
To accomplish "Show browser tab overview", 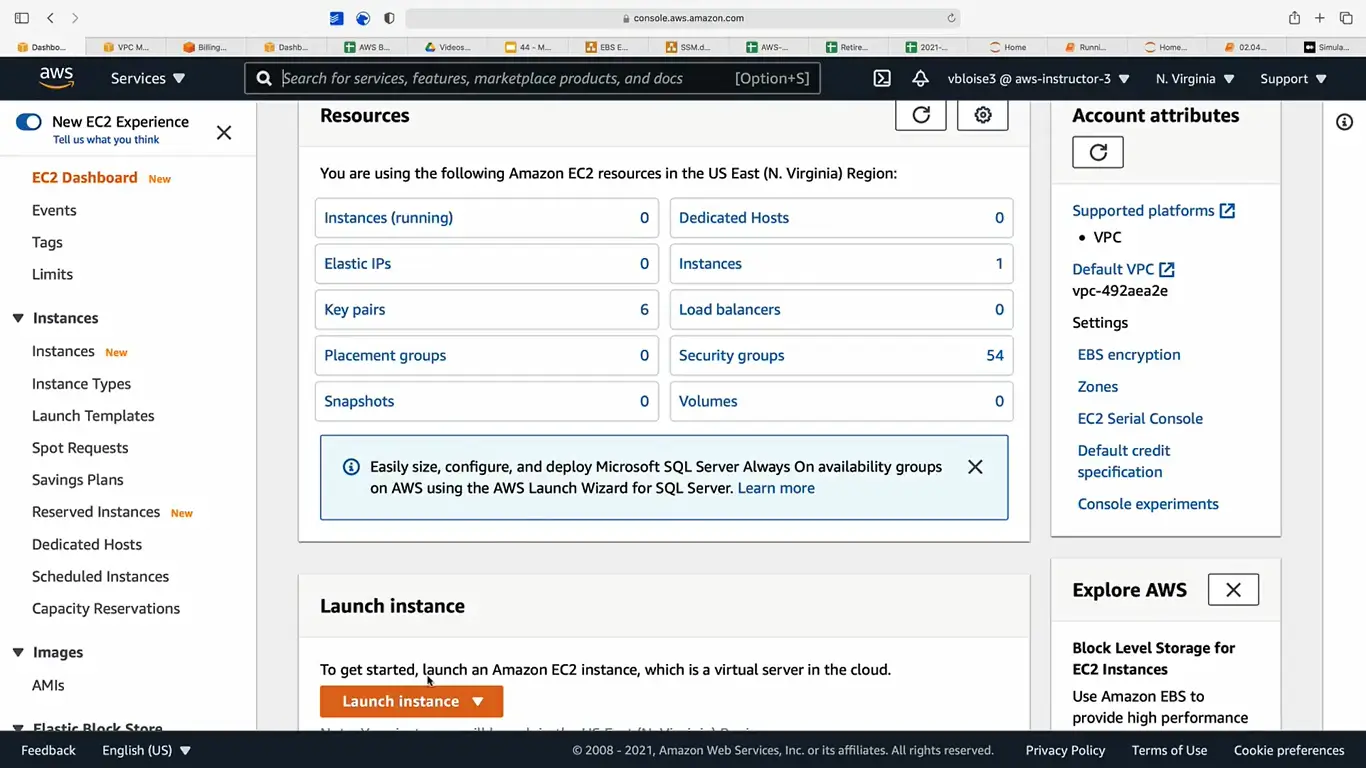I will [x=1346, y=18].
